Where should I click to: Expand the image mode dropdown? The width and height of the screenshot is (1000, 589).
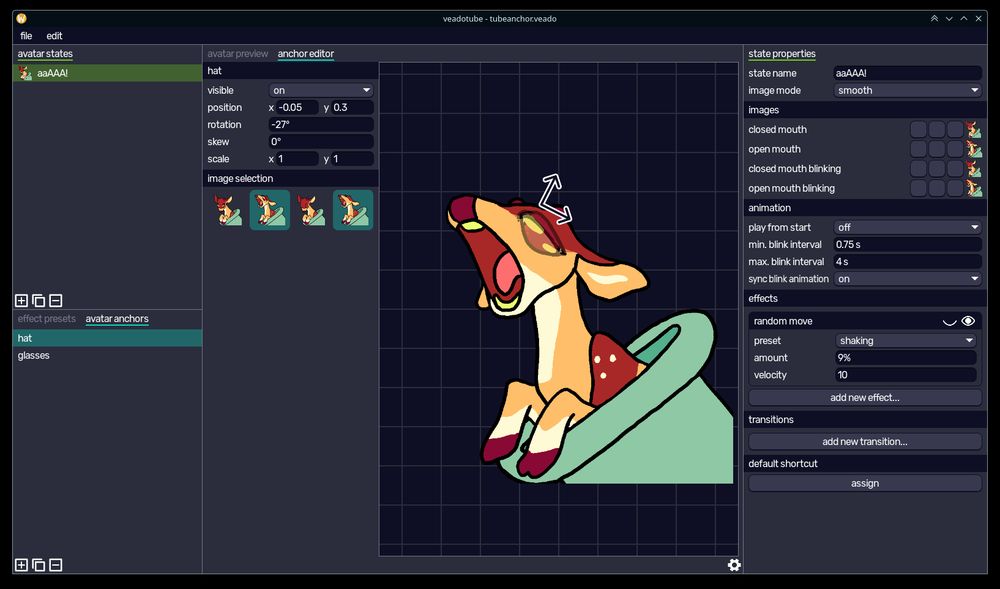point(907,90)
